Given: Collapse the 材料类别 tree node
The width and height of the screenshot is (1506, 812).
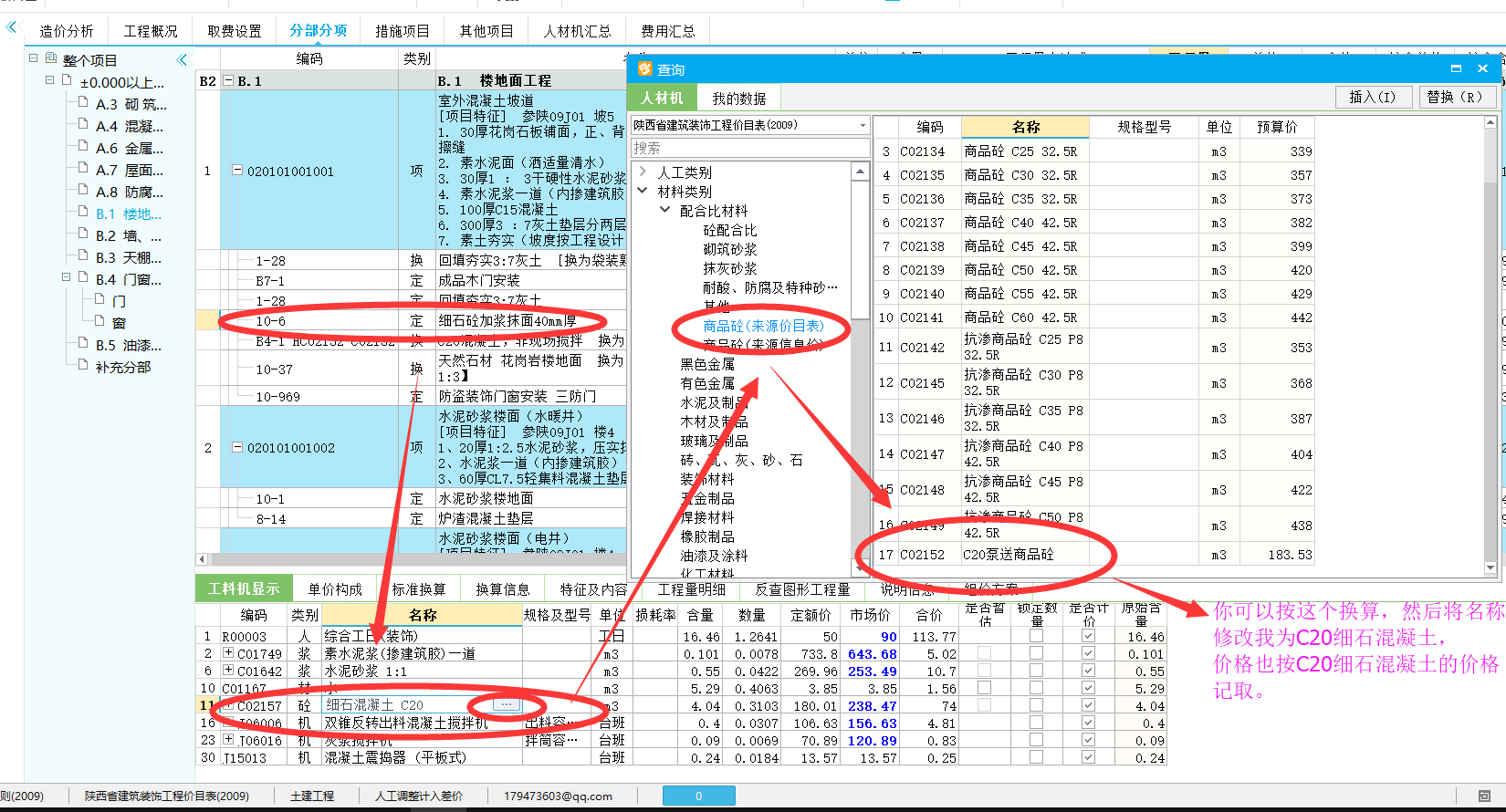Looking at the screenshot, I should (x=643, y=191).
